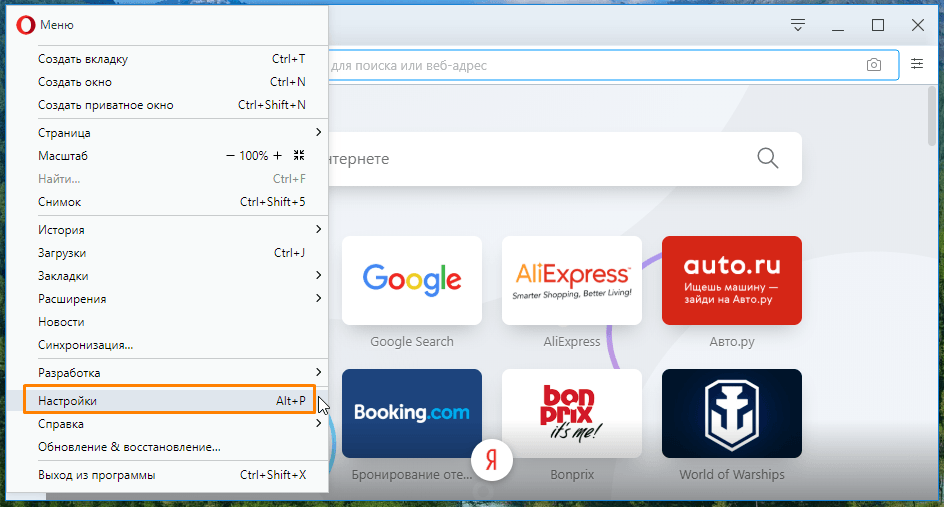
Task: Select Создать вкладку menu item
Action: click(167, 59)
